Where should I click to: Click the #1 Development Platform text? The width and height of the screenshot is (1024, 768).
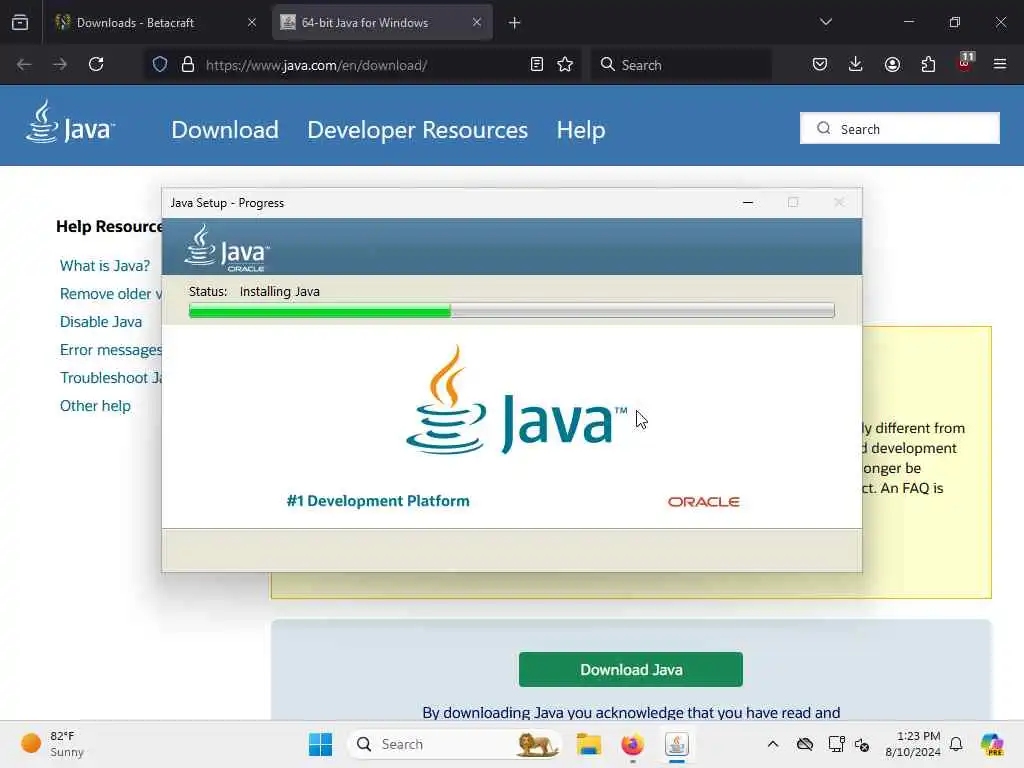tap(378, 501)
